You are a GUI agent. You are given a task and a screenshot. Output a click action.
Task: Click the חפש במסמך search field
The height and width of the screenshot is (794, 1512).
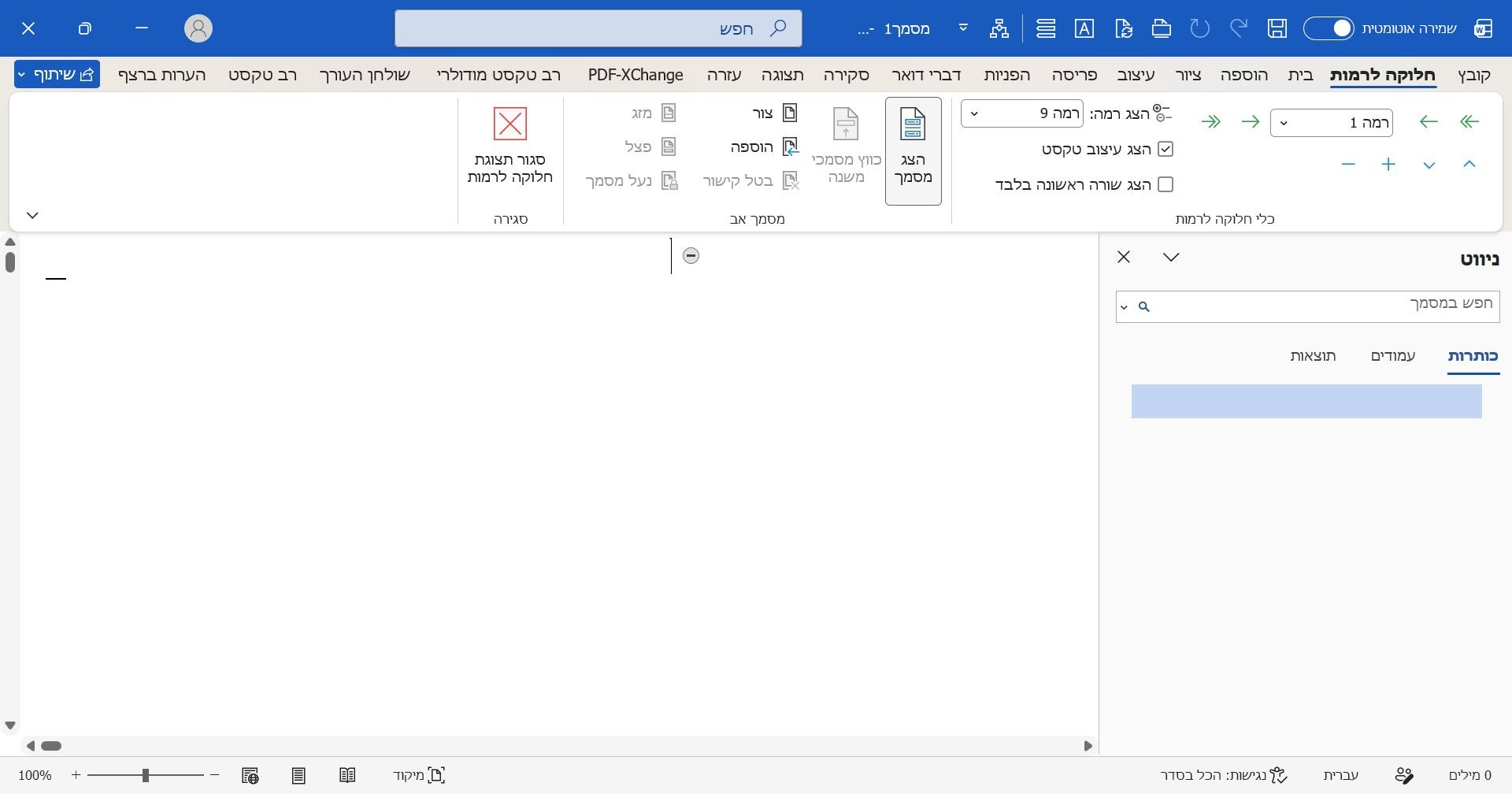[x=1307, y=306]
